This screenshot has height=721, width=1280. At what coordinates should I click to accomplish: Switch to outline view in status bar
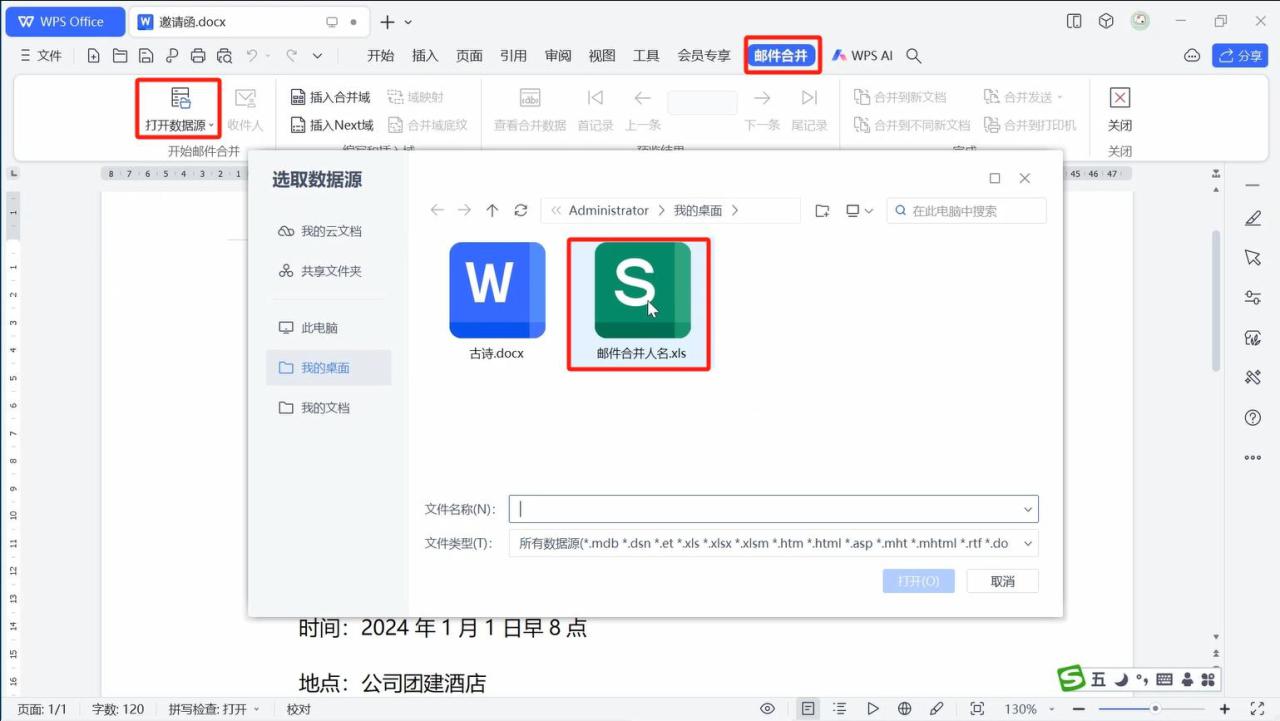click(840, 709)
